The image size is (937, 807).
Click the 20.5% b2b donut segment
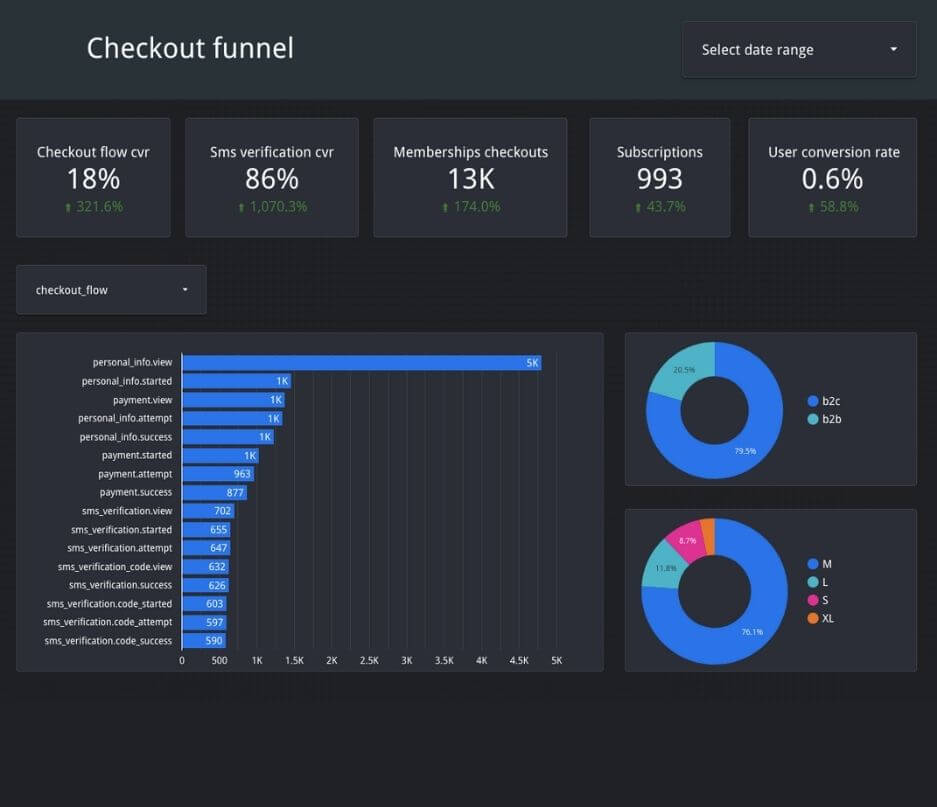coord(683,371)
